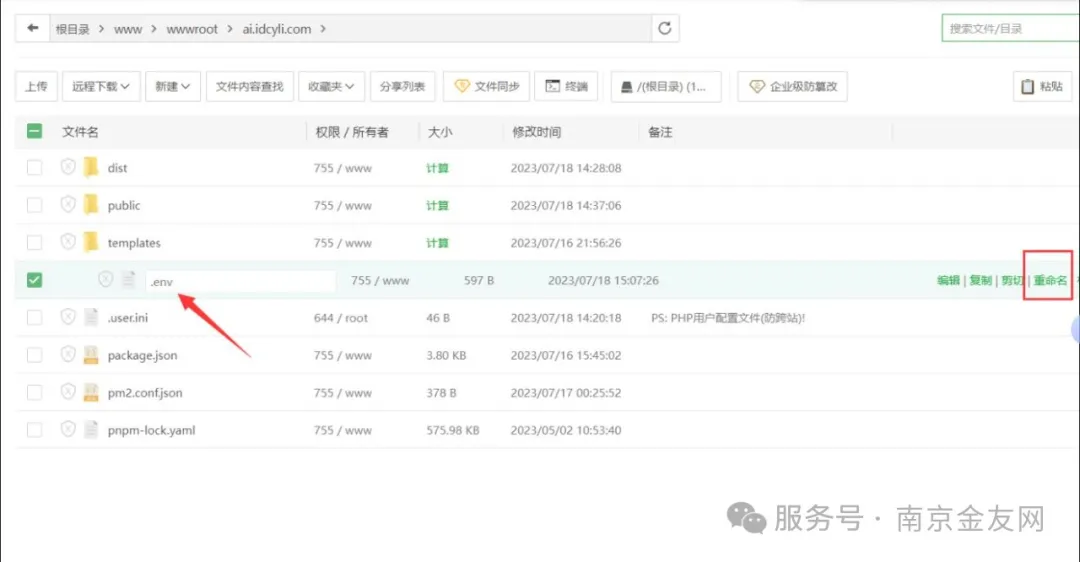Click the .user.ini file icon
1080x562 pixels.
[91, 317]
